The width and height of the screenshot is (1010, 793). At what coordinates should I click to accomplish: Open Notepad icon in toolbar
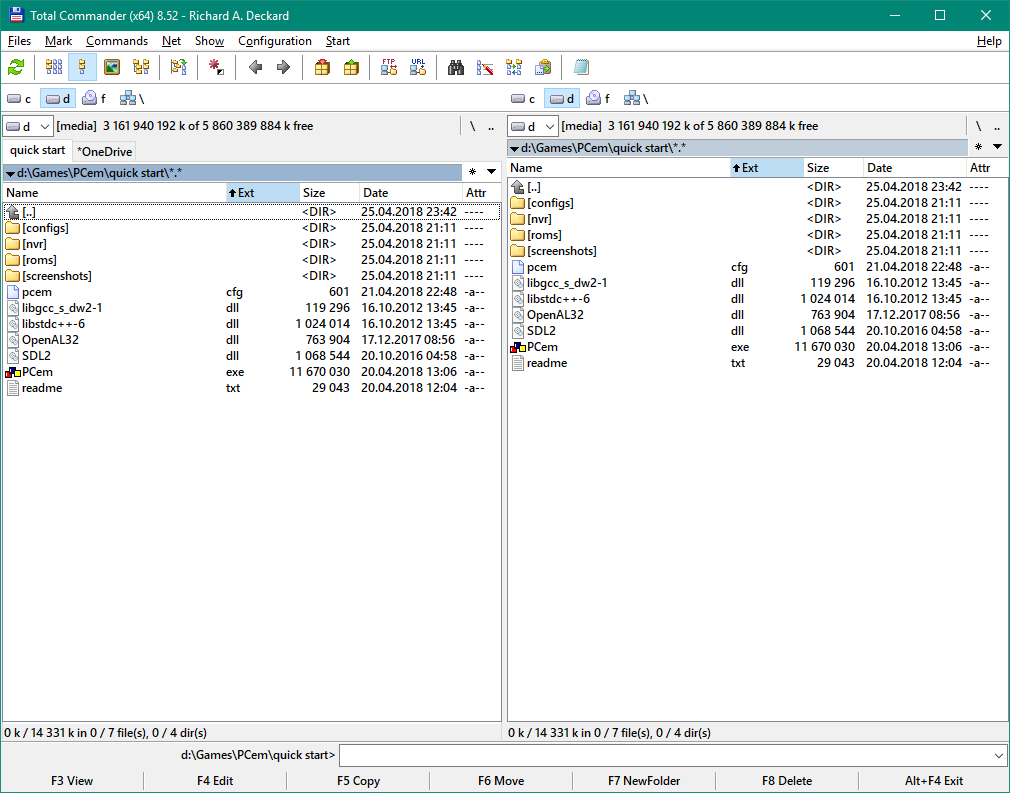[x=581, y=68]
